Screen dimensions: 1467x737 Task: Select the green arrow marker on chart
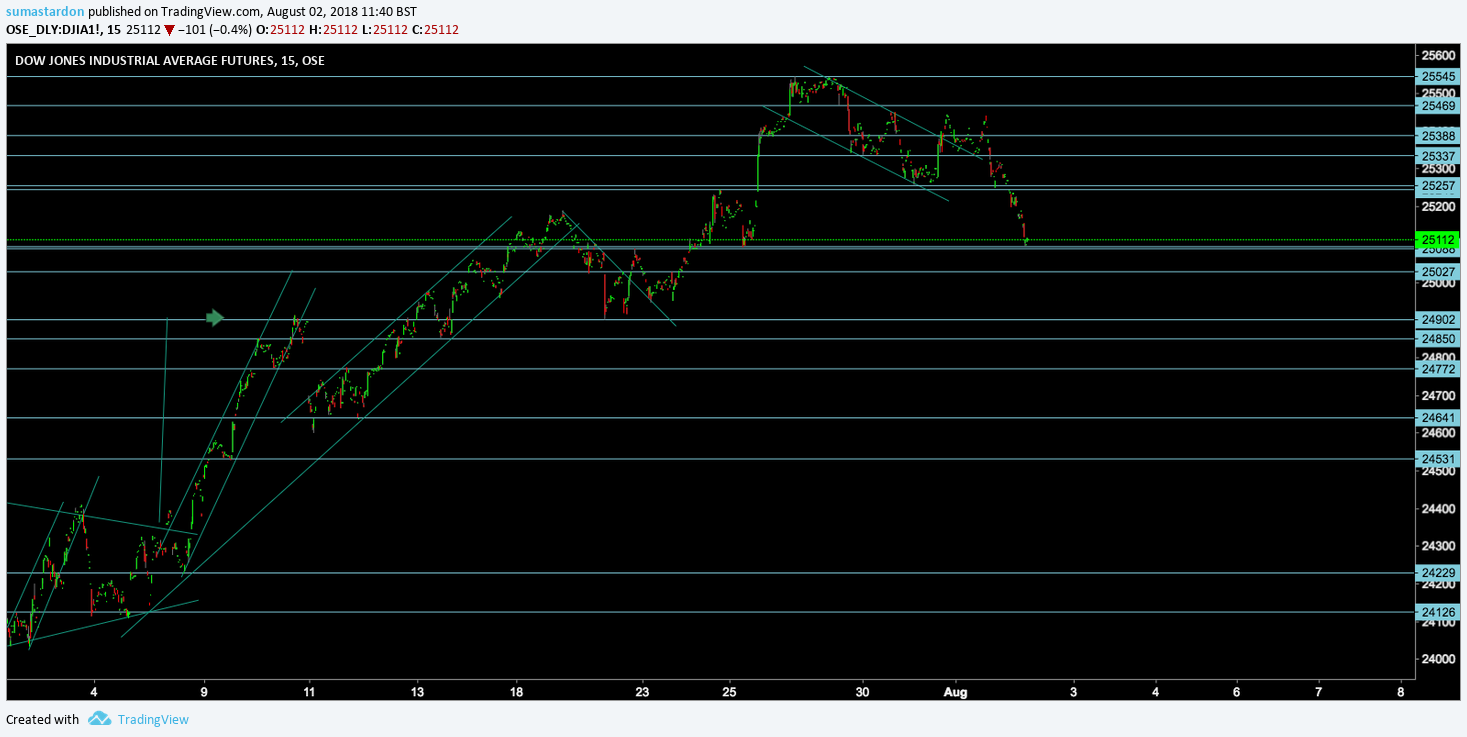(215, 318)
